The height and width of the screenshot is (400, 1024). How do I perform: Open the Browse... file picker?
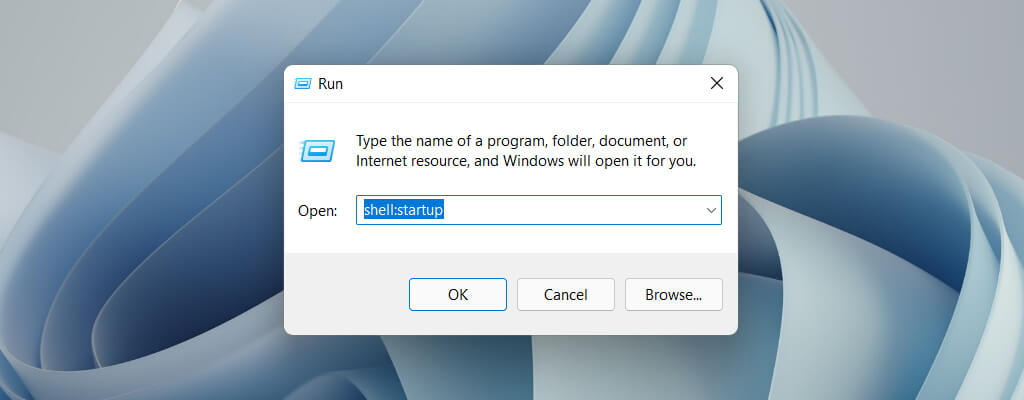(673, 295)
